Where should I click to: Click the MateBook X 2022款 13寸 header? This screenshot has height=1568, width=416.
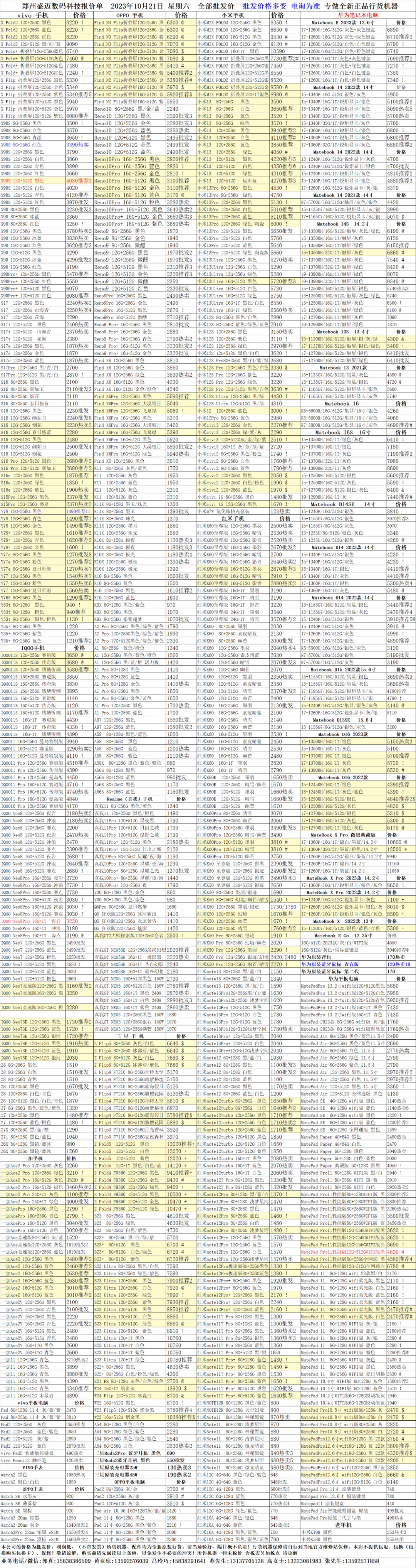pos(343,922)
